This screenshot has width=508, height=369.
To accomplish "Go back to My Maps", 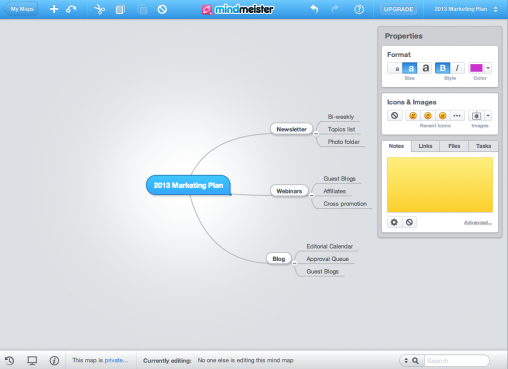I will 21,9.
